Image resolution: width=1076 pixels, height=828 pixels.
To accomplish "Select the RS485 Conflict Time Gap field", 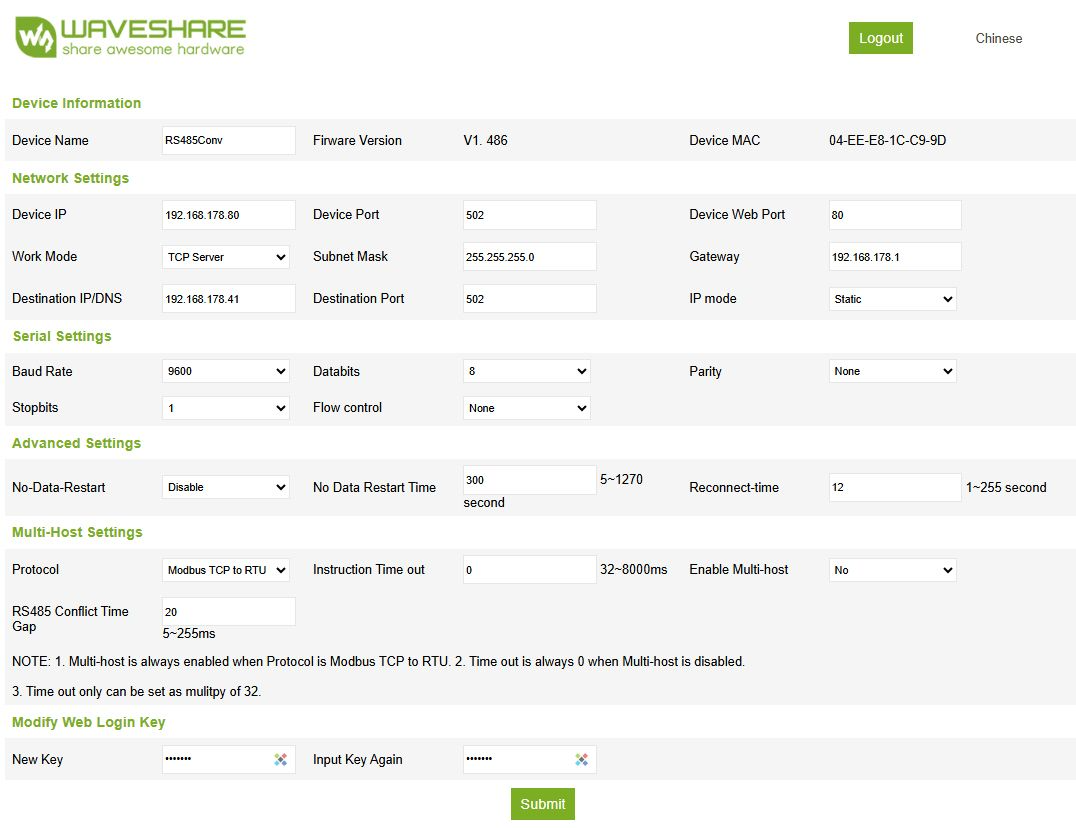I will [228, 611].
